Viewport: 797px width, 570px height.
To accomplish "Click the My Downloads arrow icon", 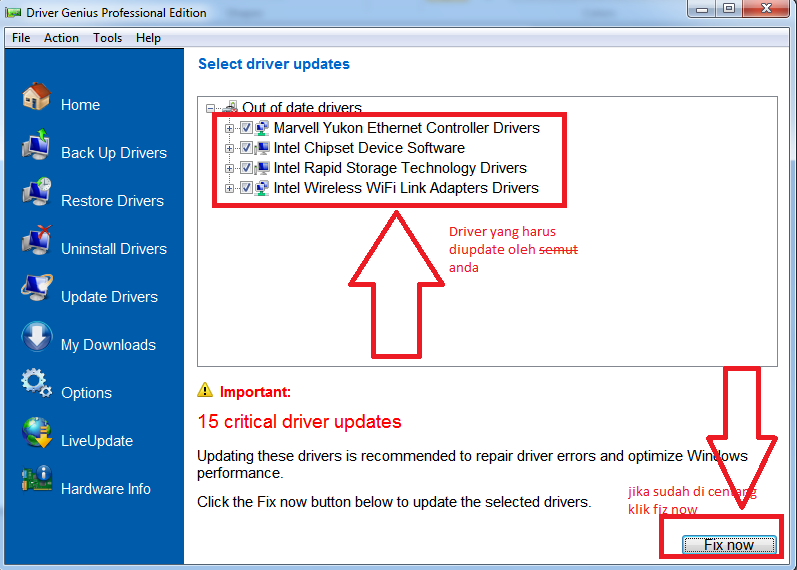I will click(37, 337).
